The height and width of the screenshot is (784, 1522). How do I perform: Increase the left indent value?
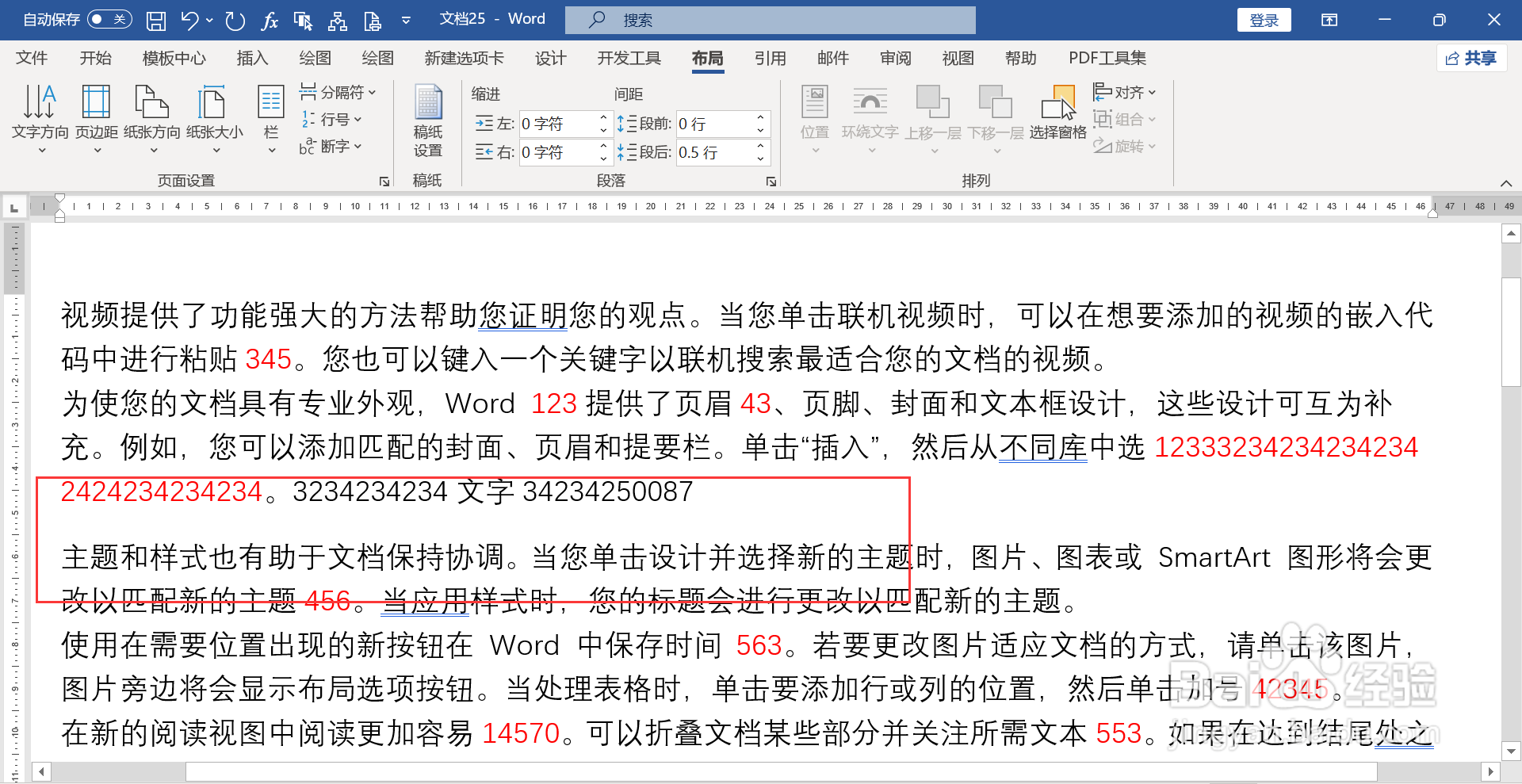(x=603, y=118)
